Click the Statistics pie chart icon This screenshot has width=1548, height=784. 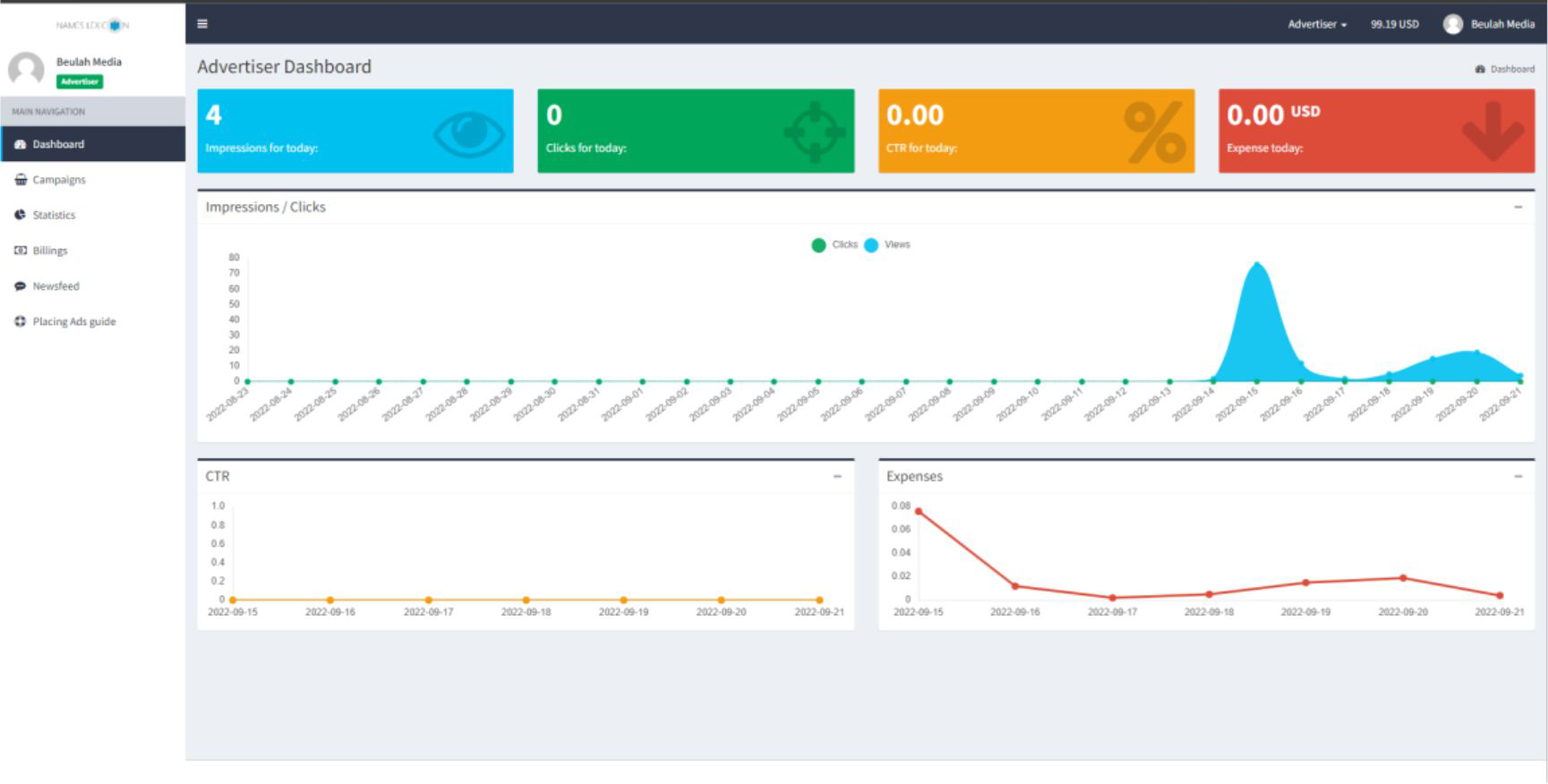tap(20, 215)
